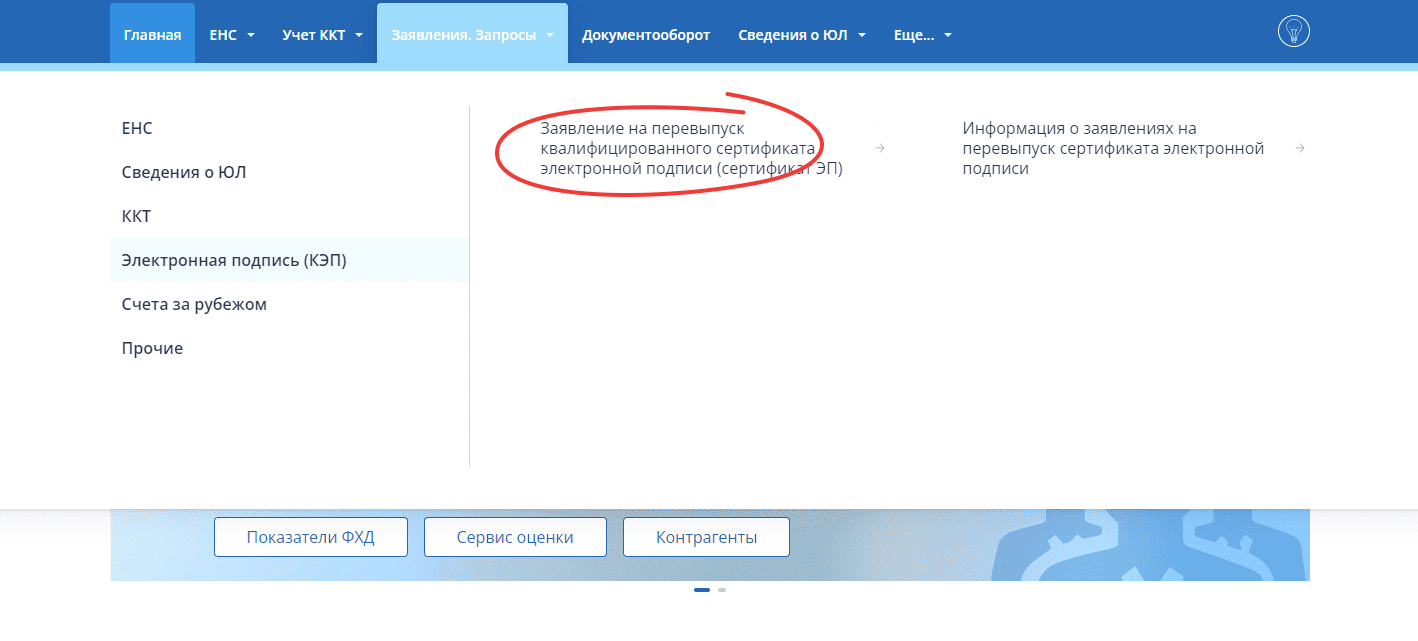Click arrow beside reissue applications information
This screenshot has width=1418, height=641.
[x=1300, y=149]
